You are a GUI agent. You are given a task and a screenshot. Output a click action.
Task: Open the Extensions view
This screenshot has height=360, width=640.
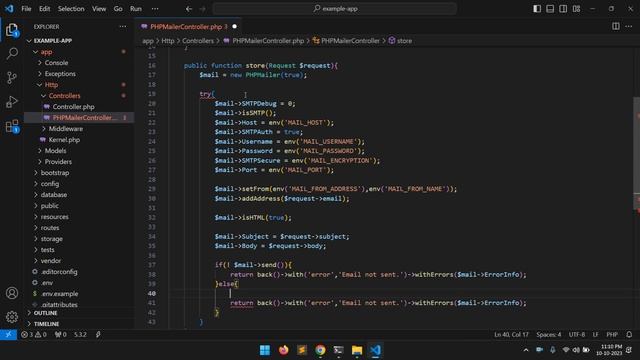[x=12, y=126]
